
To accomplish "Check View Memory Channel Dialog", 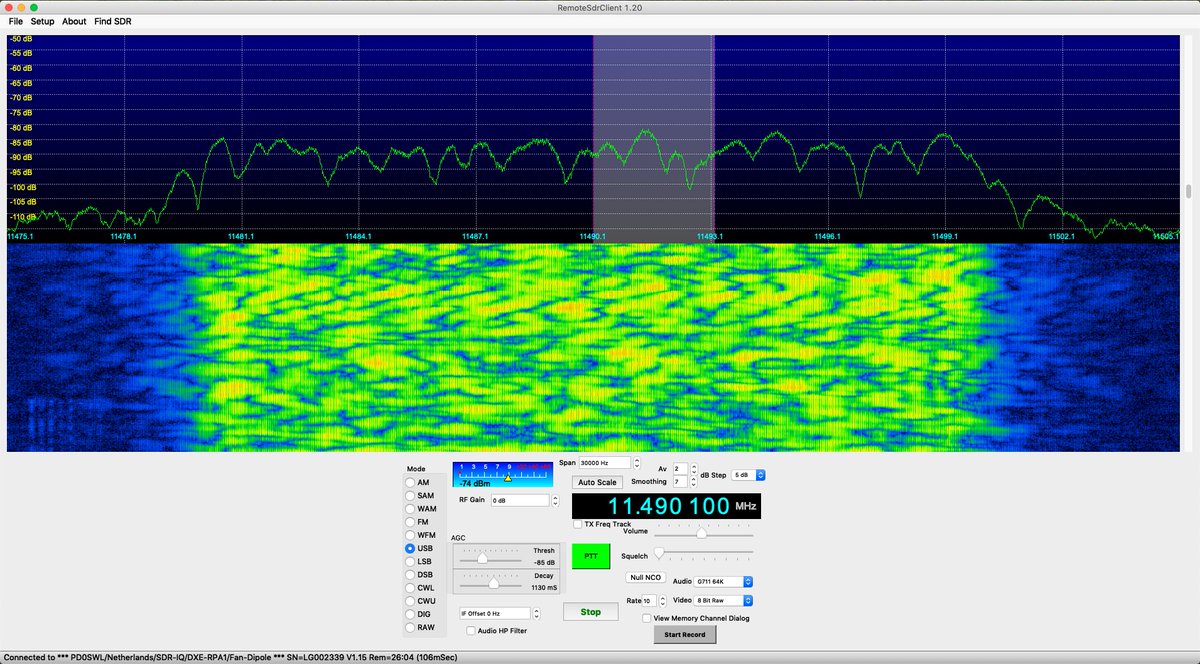I will pyautogui.click(x=646, y=618).
